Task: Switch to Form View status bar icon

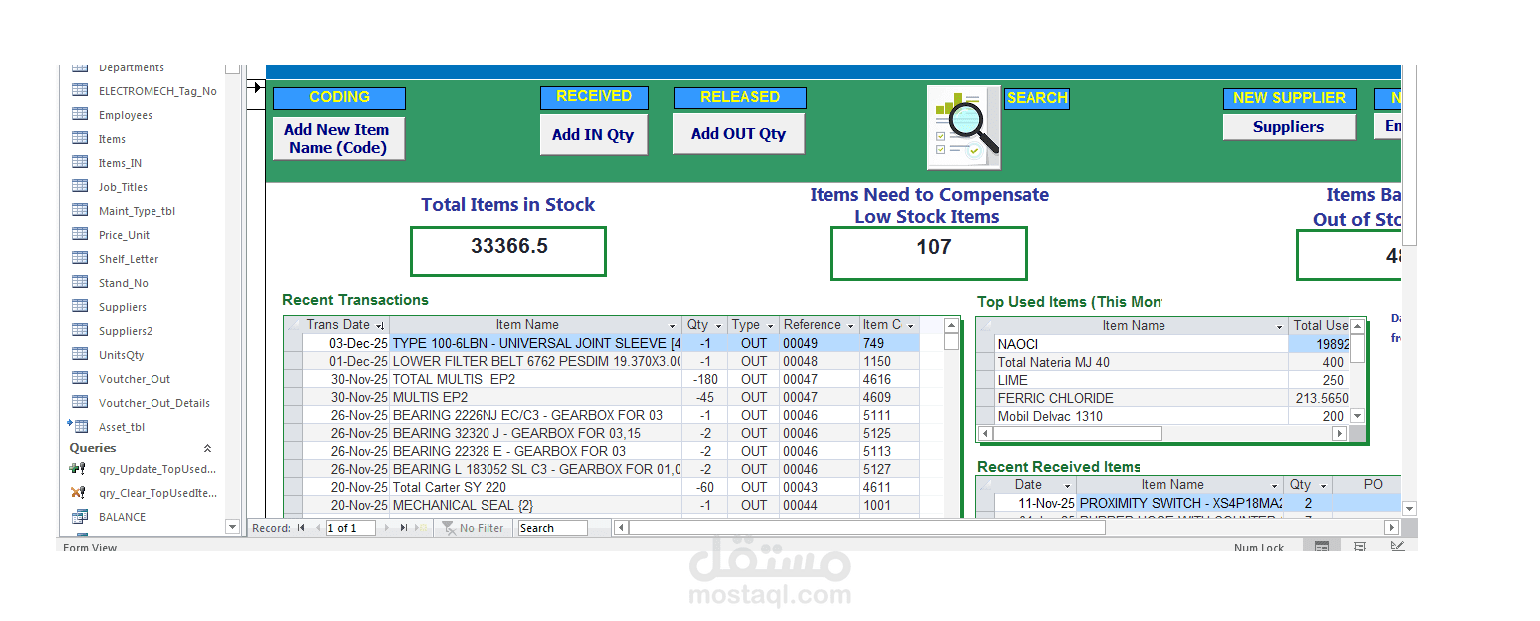Action: coord(1322,547)
